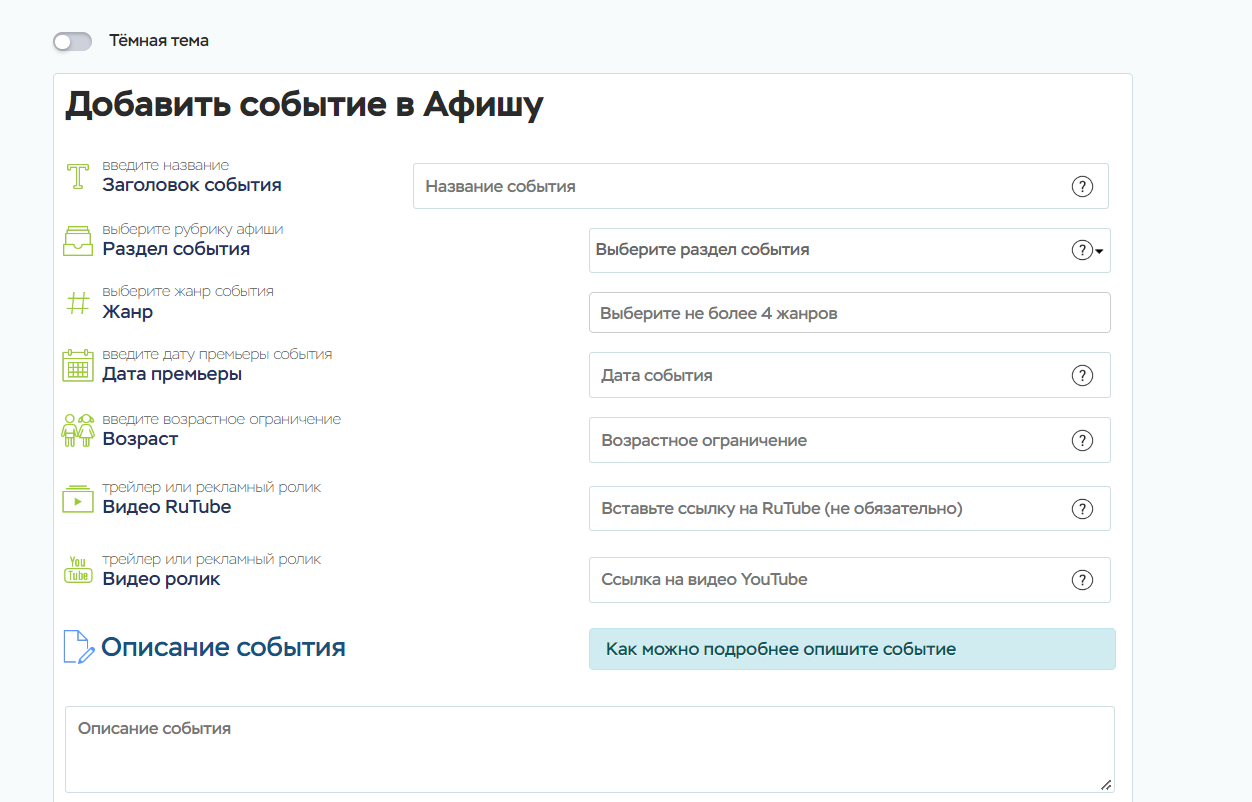Image resolution: width=1252 pixels, height=802 pixels.
Task: Click the resize handle of description textarea
Action: point(1106,785)
